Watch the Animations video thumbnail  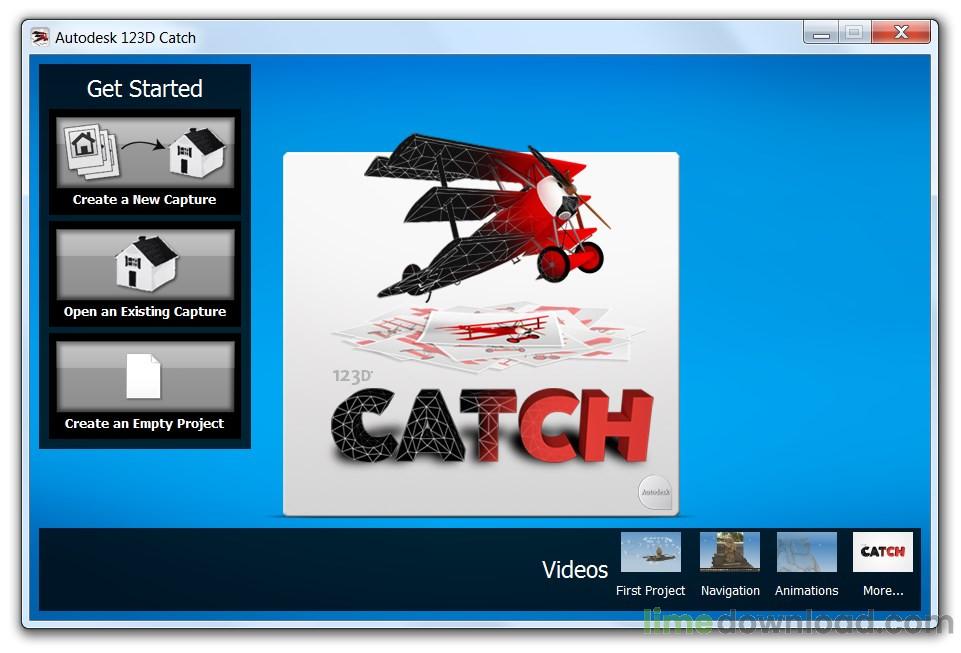click(806, 552)
